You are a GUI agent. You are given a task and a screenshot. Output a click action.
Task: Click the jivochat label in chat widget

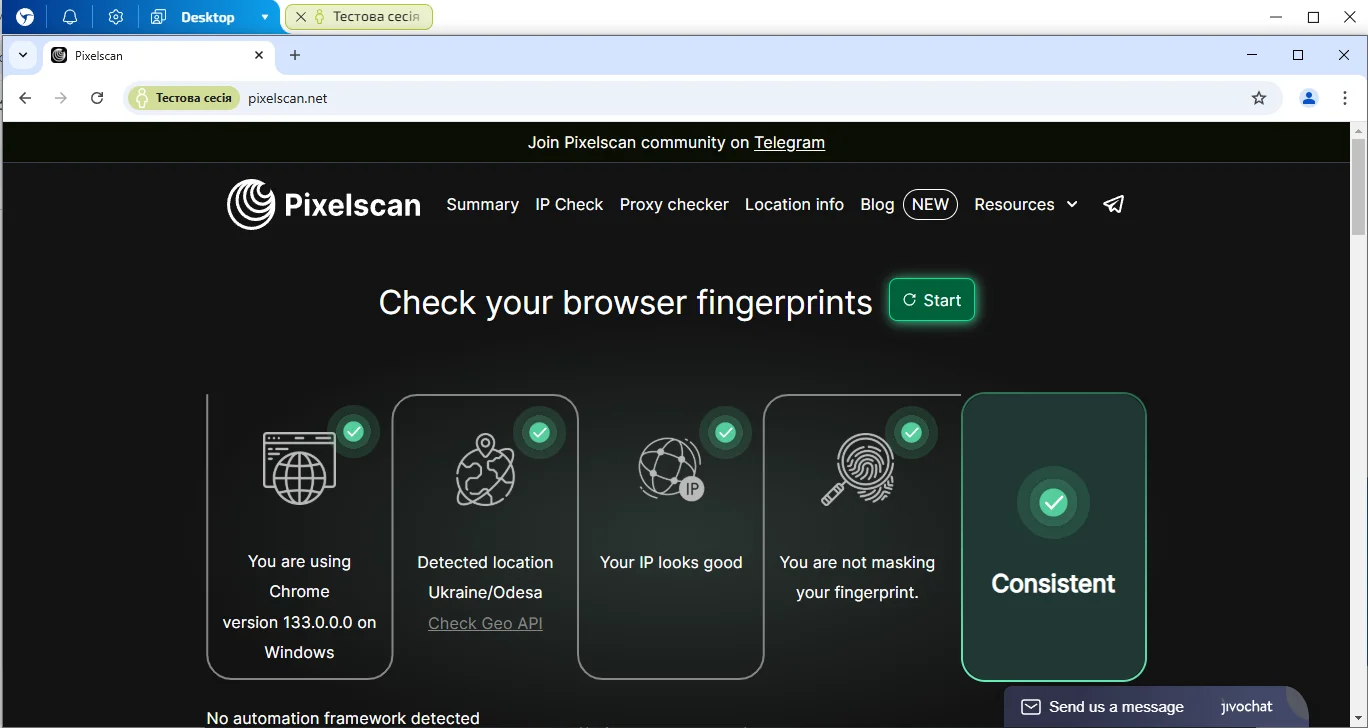pyautogui.click(x=1247, y=707)
